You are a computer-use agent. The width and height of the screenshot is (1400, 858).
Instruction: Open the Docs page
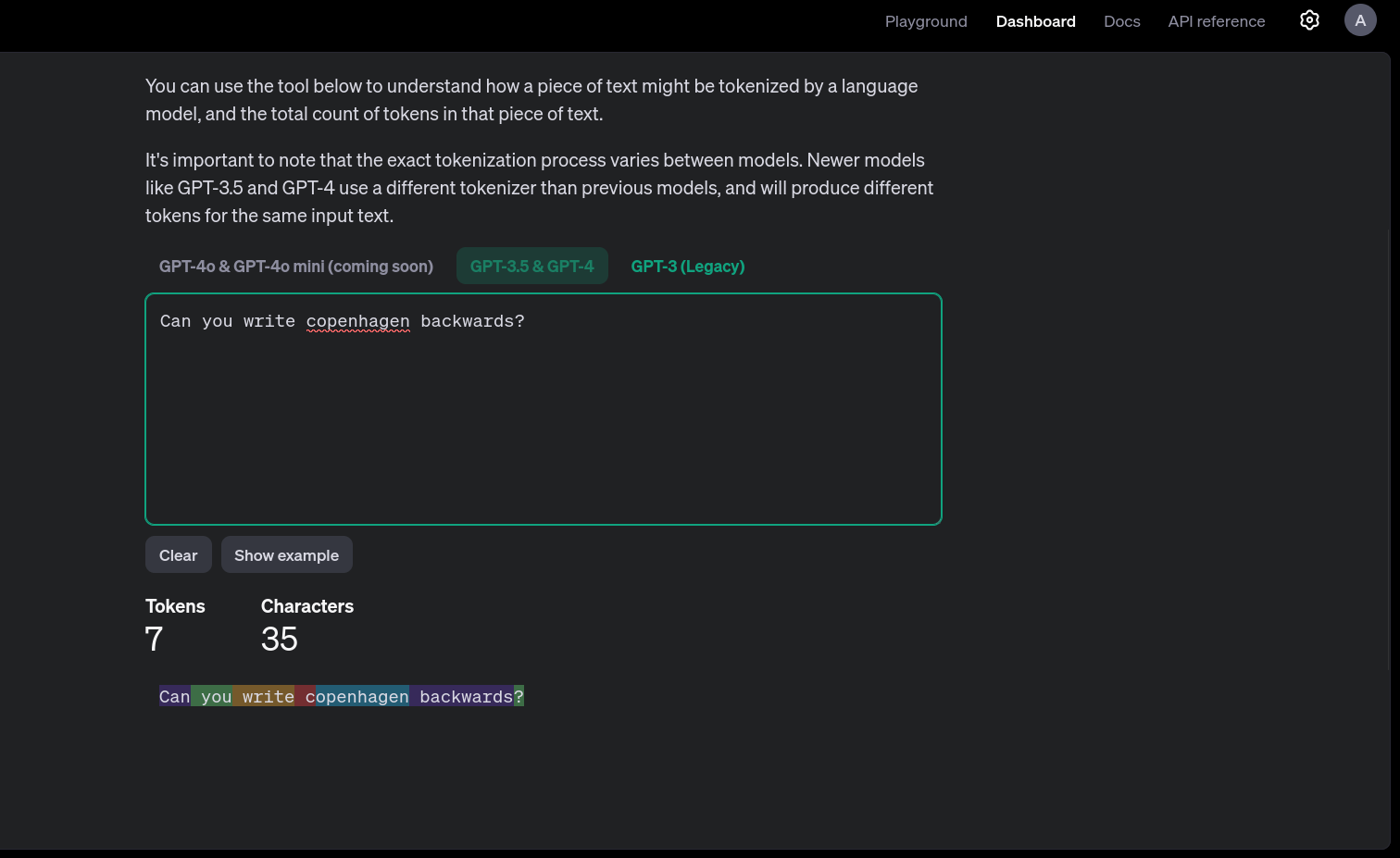1121,21
